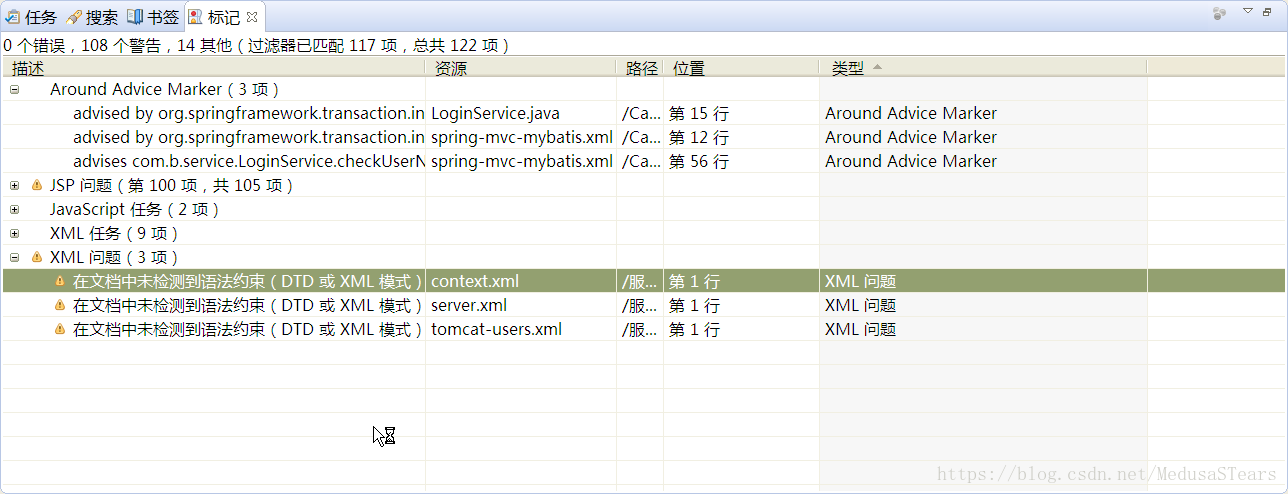1288x494 pixels.
Task: Click the restore view icon
Action: (1268, 11)
